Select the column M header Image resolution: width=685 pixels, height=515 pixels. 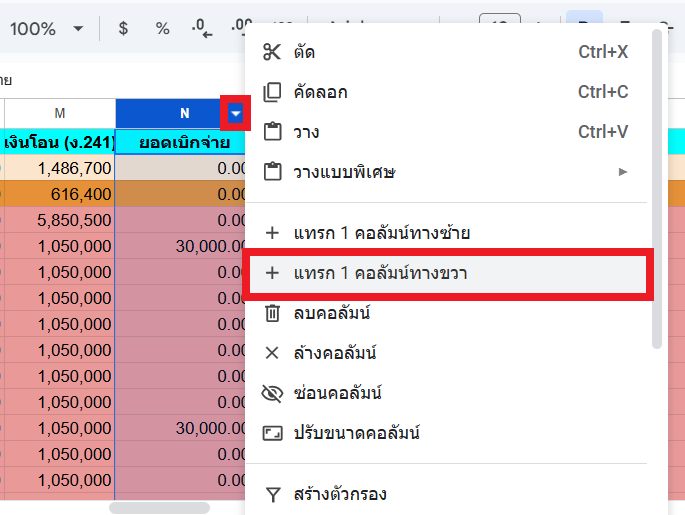(60, 114)
